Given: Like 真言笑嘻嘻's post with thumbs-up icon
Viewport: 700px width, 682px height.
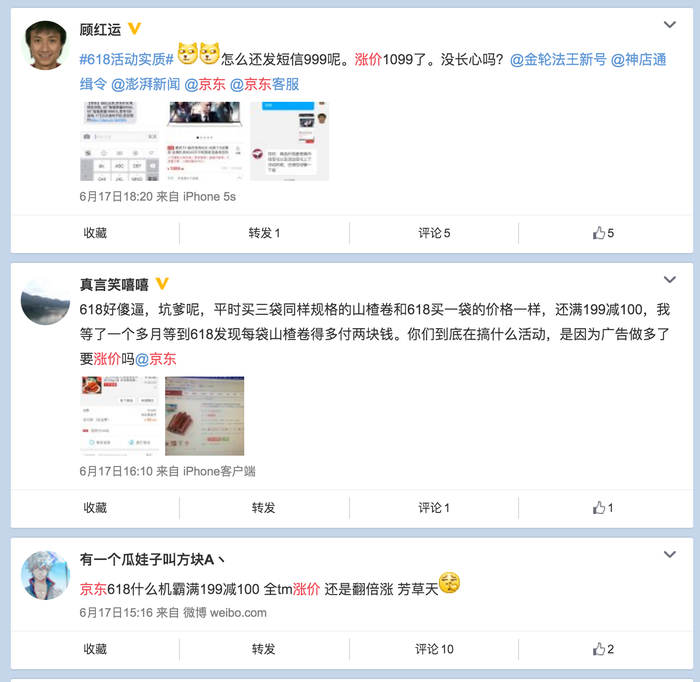Looking at the screenshot, I should [x=603, y=507].
